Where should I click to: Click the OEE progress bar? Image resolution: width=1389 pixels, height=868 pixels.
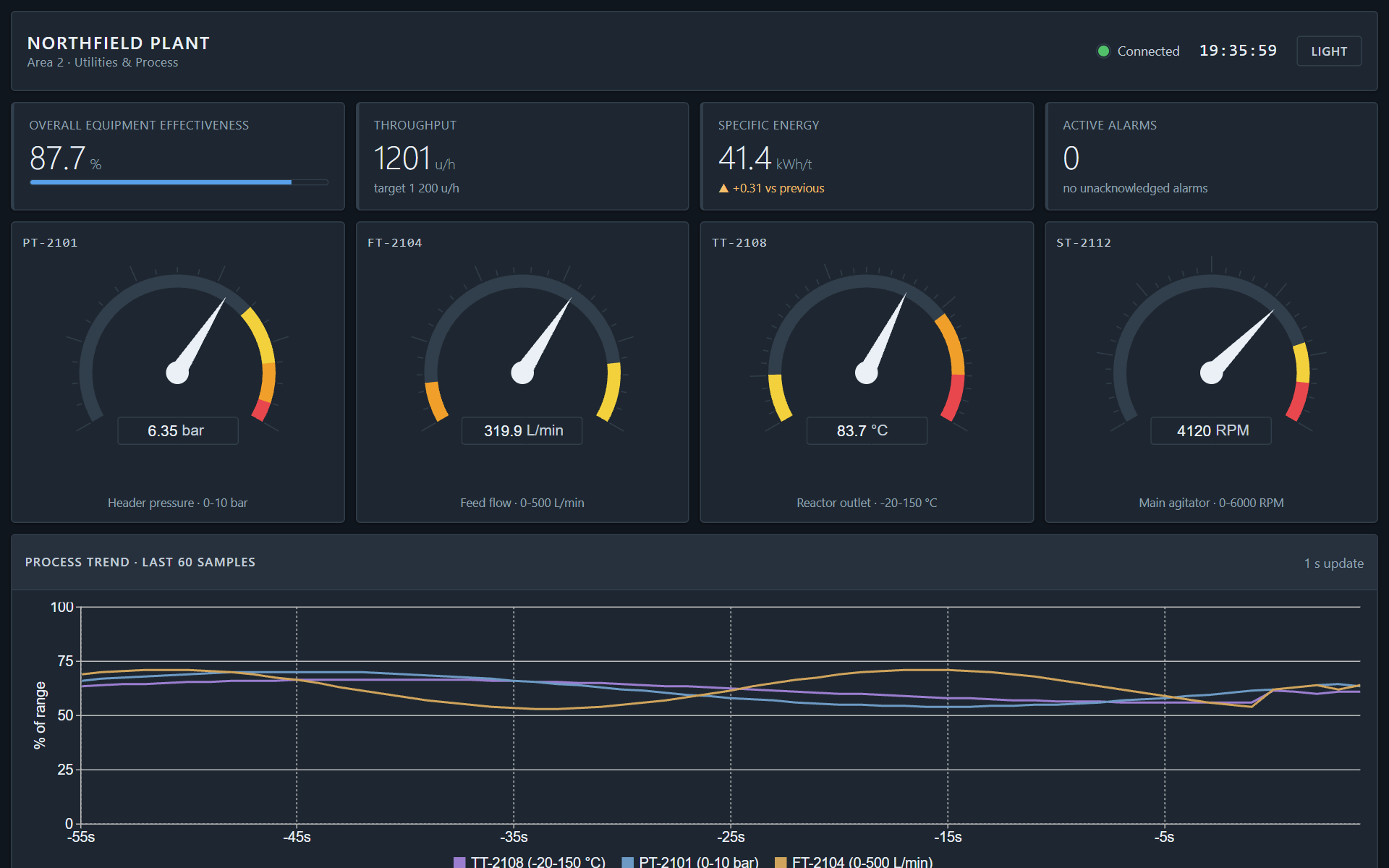(179, 182)
